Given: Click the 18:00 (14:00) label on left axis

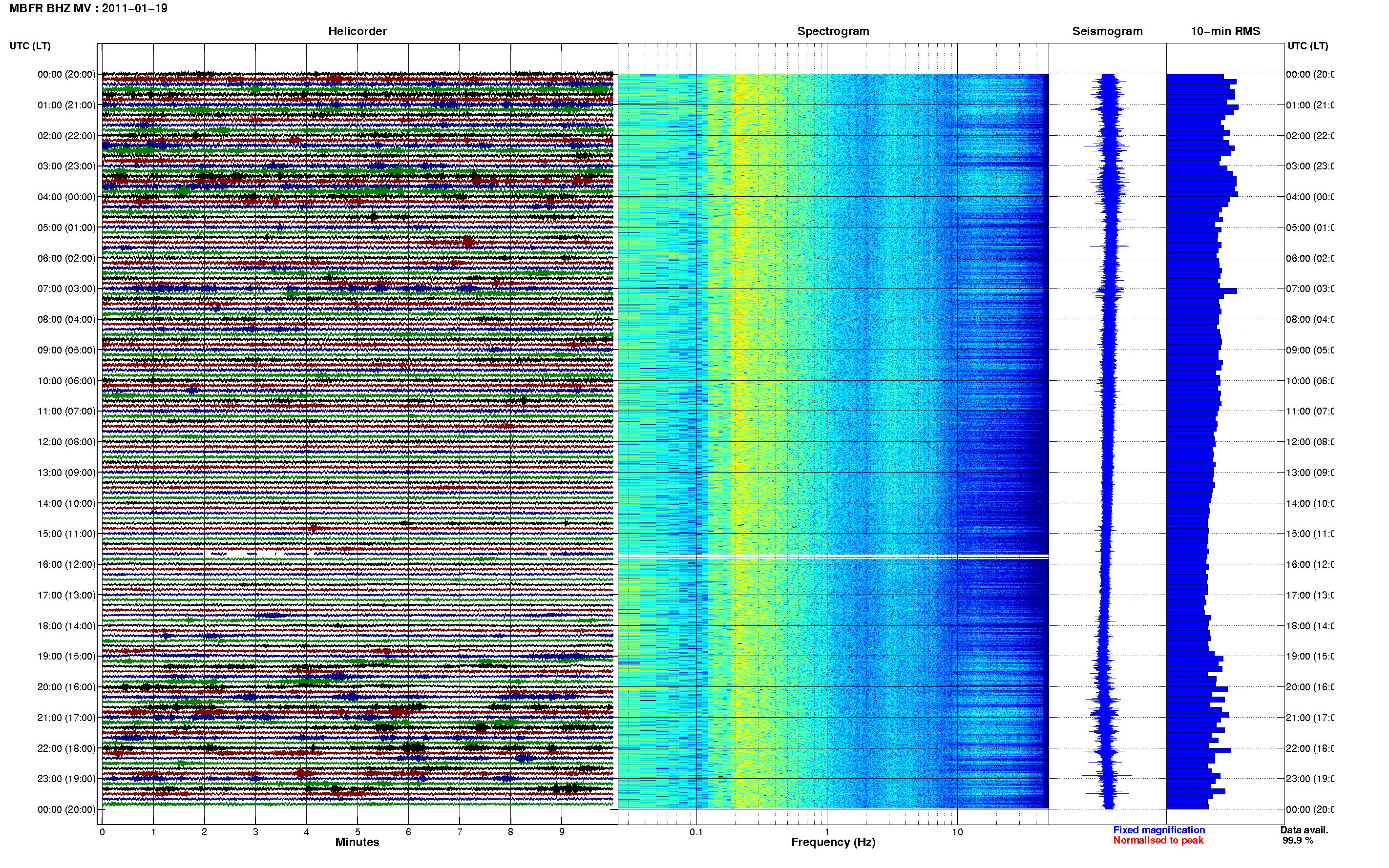Looking at the screenshot, I should point(66,626).
